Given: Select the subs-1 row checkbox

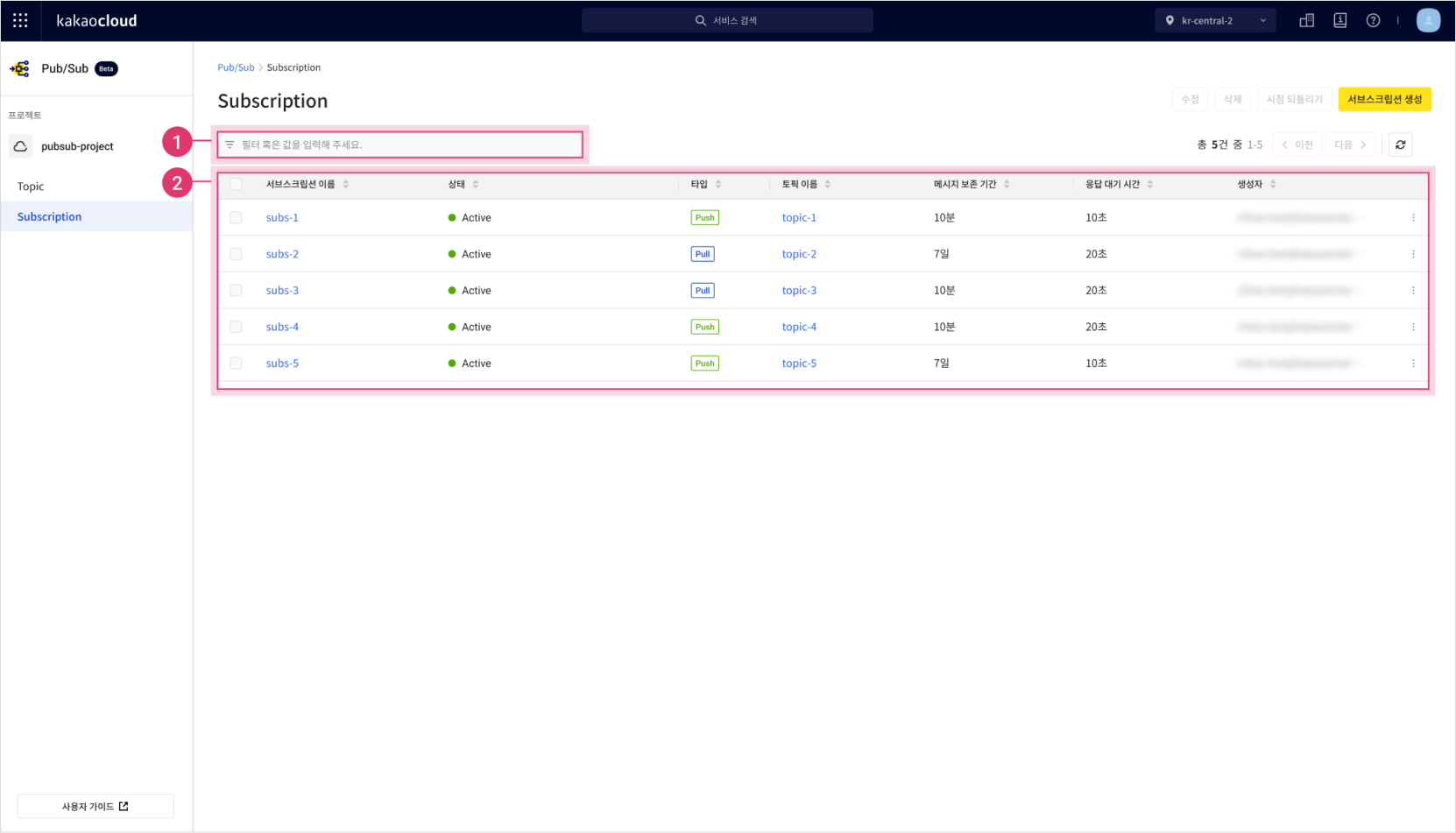Looking at the screenshot, I should pos(236,217).
